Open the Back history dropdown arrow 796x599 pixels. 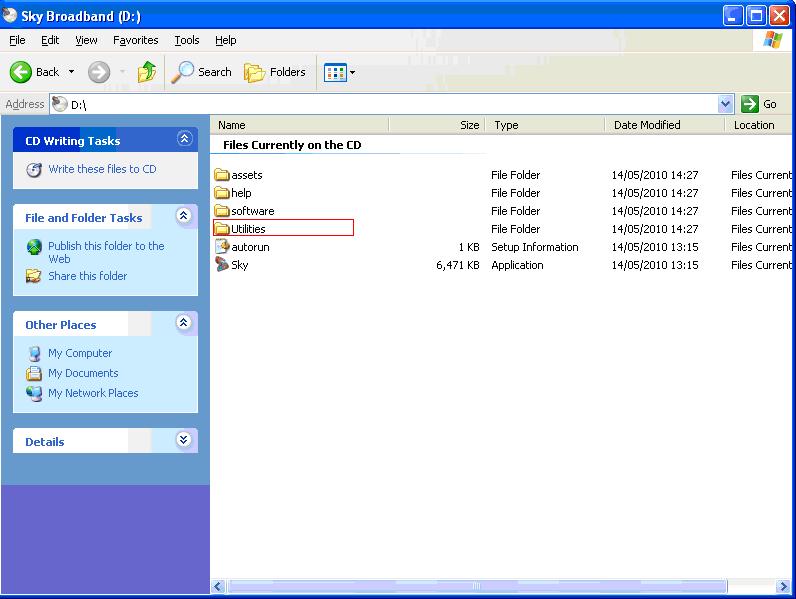click(72, 72)
